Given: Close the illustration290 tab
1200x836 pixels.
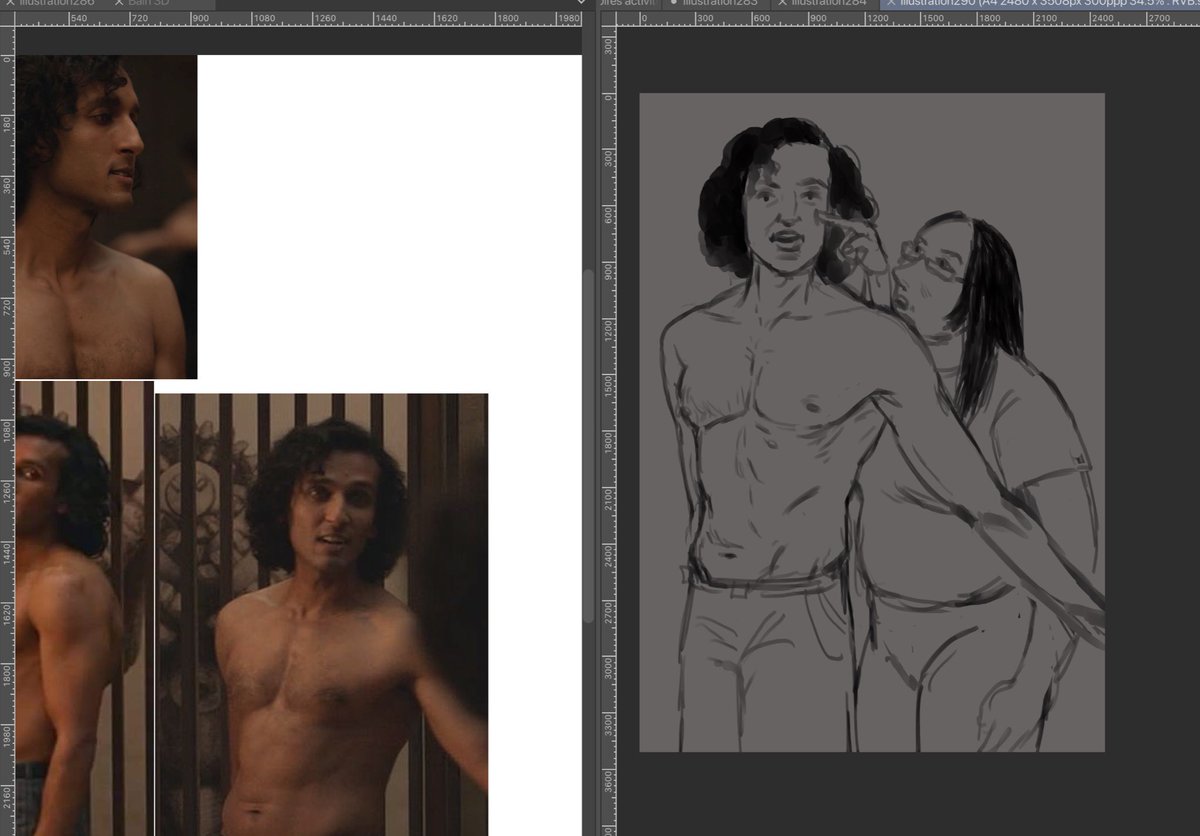Looking at the screenshot, I should (x=891, y=4).
